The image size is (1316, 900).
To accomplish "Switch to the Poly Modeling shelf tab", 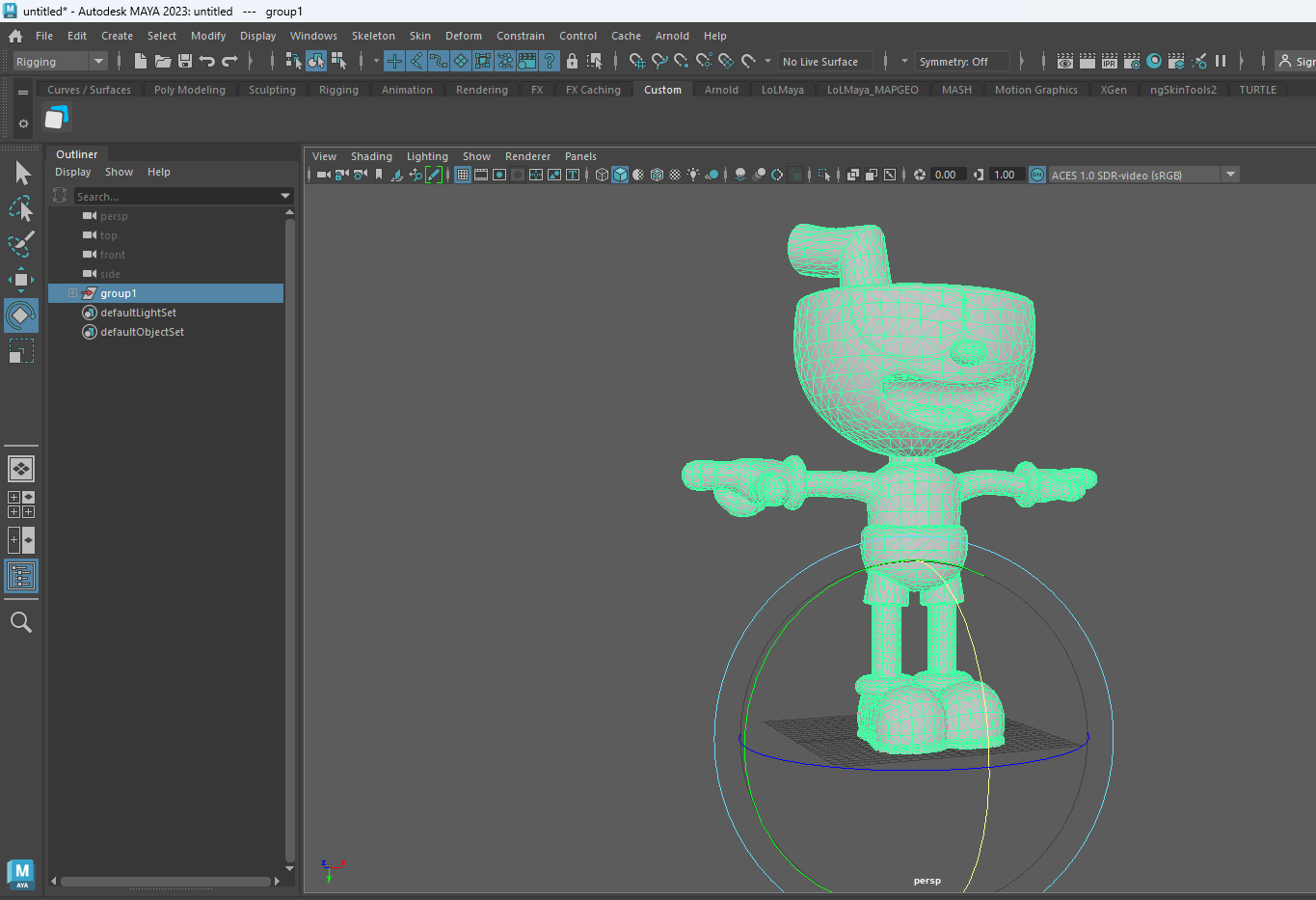I will pos(190,90).
